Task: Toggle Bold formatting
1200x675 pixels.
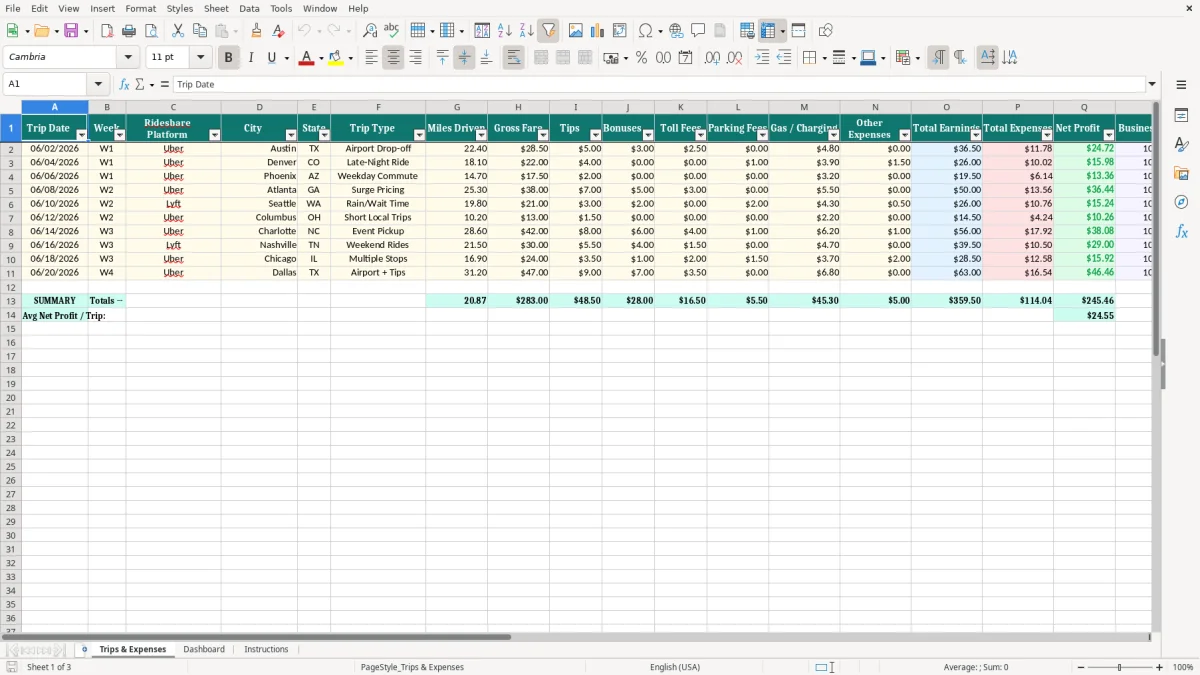Action: pyautogui.click(x=228, y=58)
